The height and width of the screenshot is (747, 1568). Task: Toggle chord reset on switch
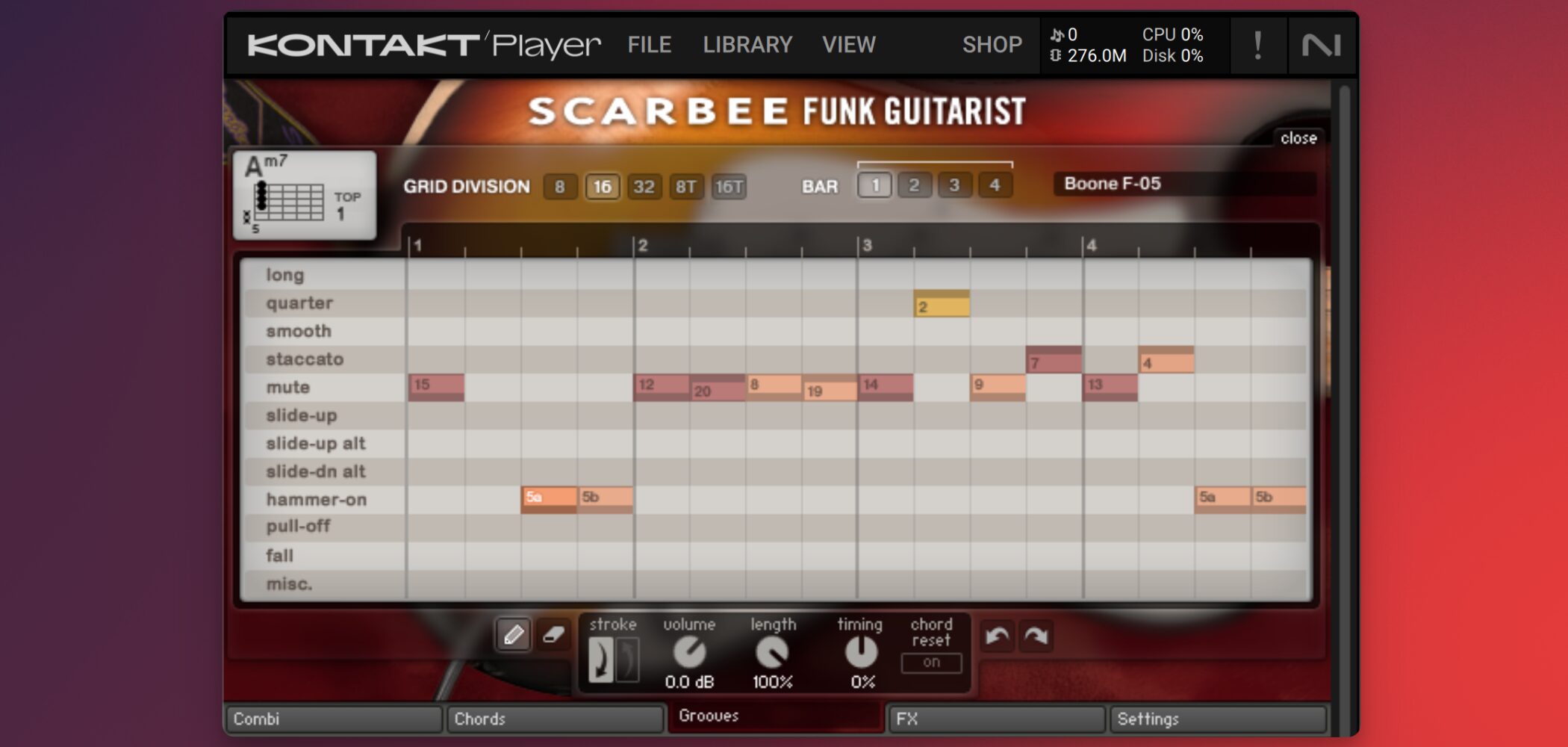(931, 663)
